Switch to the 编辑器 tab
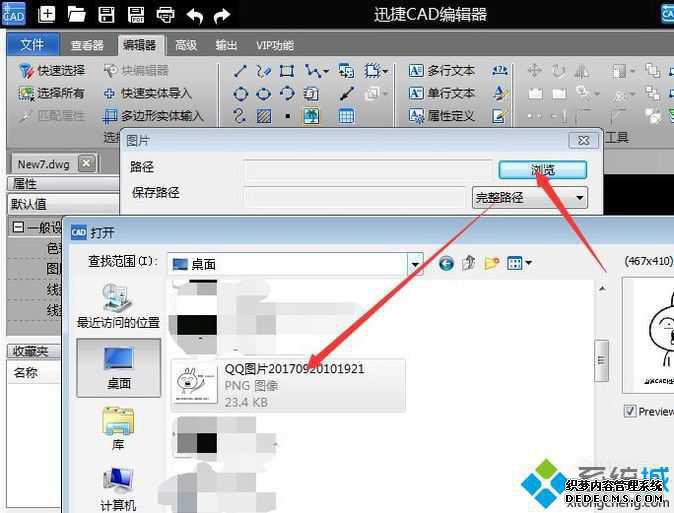674x513 pixels. [140, 45]
